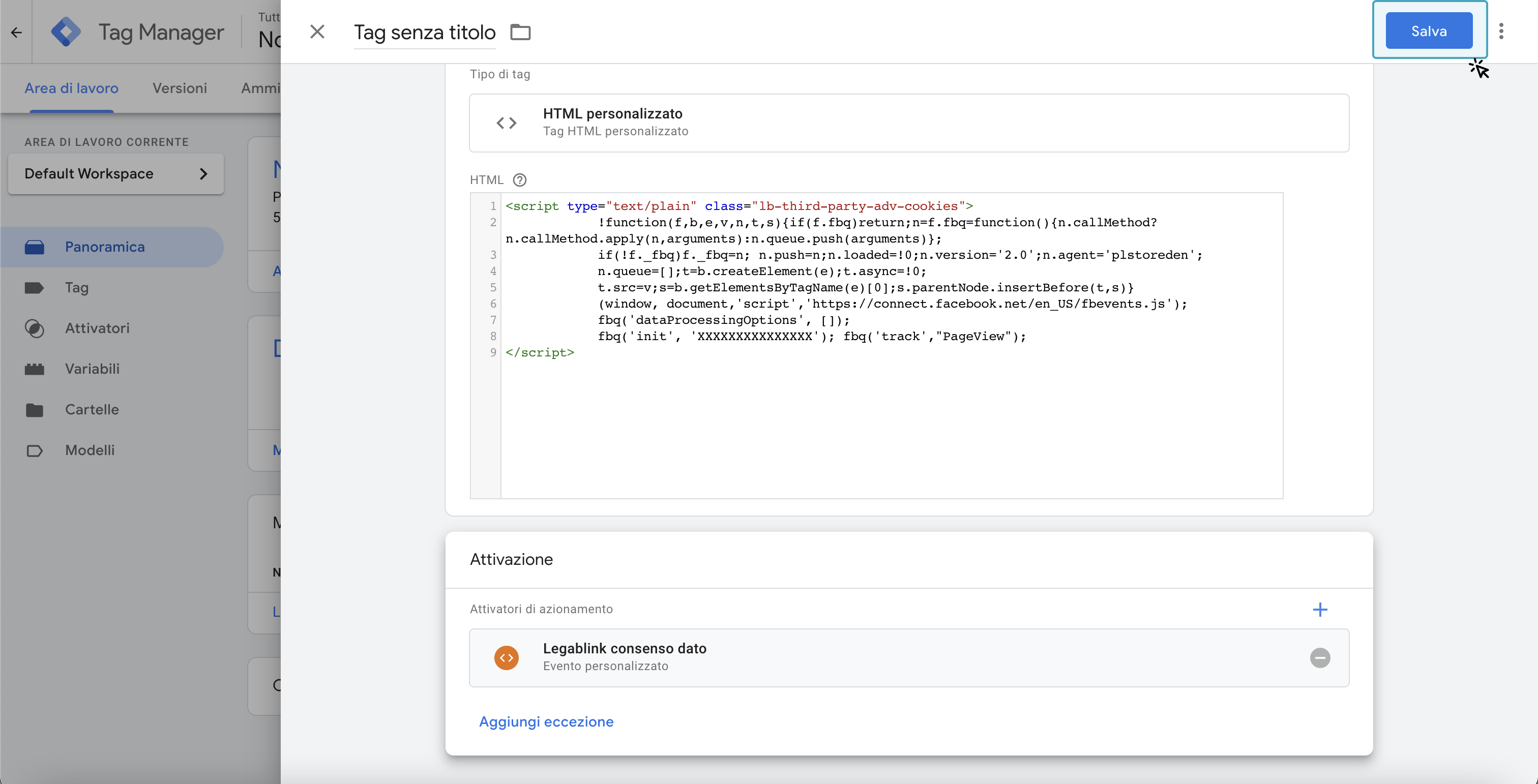Open the three-dot more options menu
1538x784 pixels.
1501,31
